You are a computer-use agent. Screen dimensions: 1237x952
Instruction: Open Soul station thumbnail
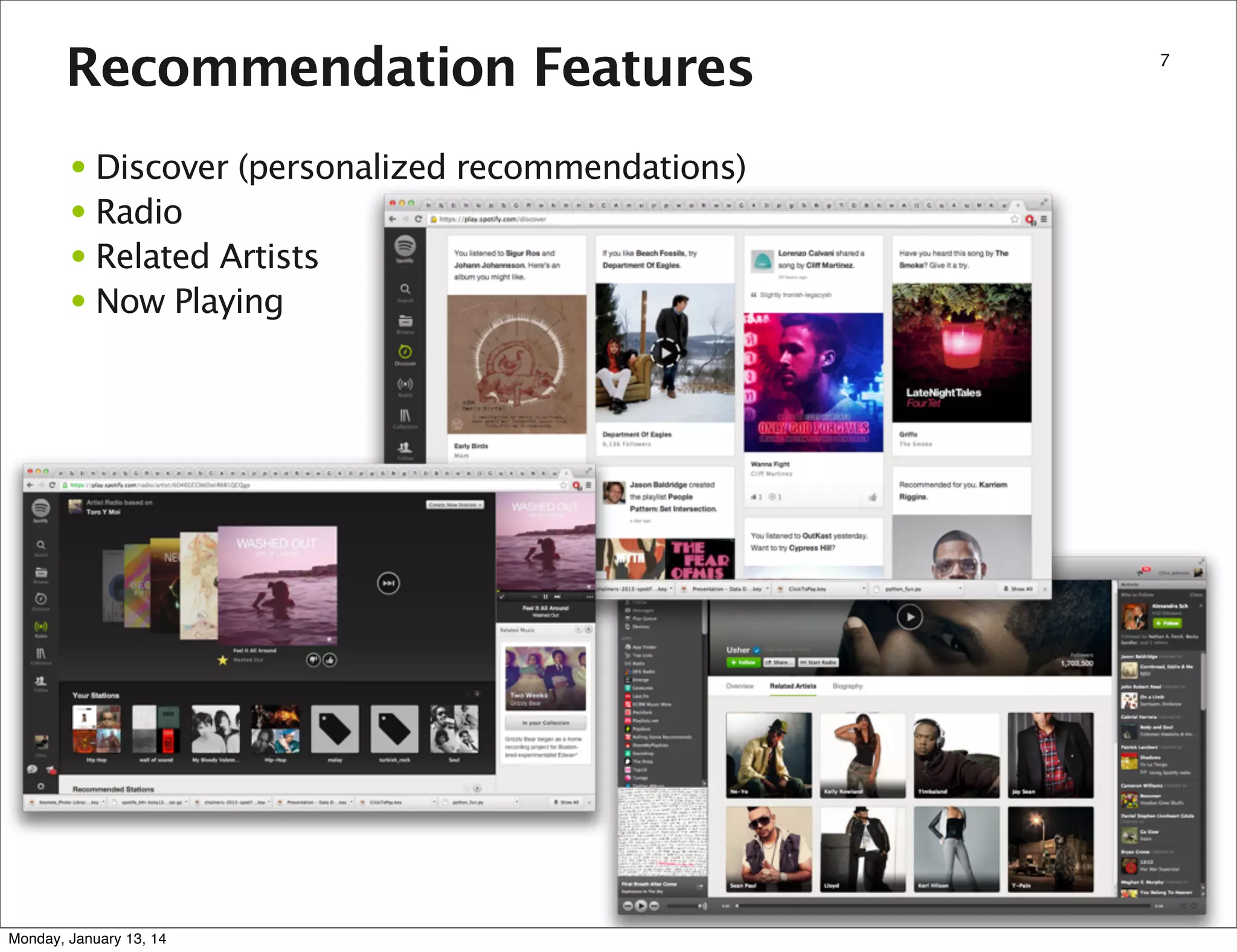click(x=454, y=729)
